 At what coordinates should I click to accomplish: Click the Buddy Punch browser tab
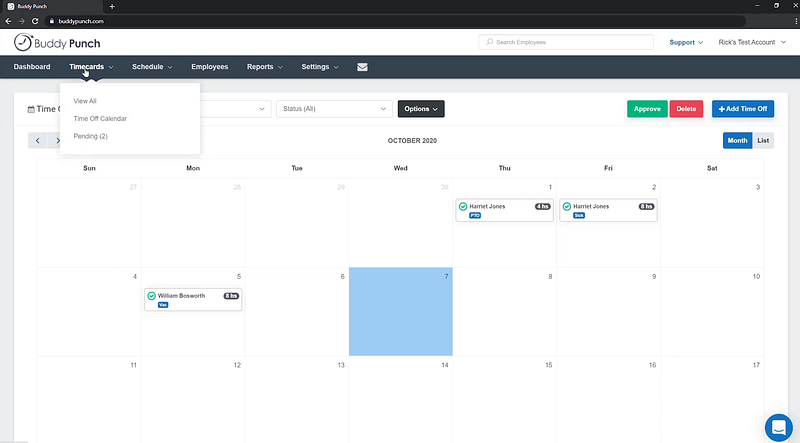point(51,7)
